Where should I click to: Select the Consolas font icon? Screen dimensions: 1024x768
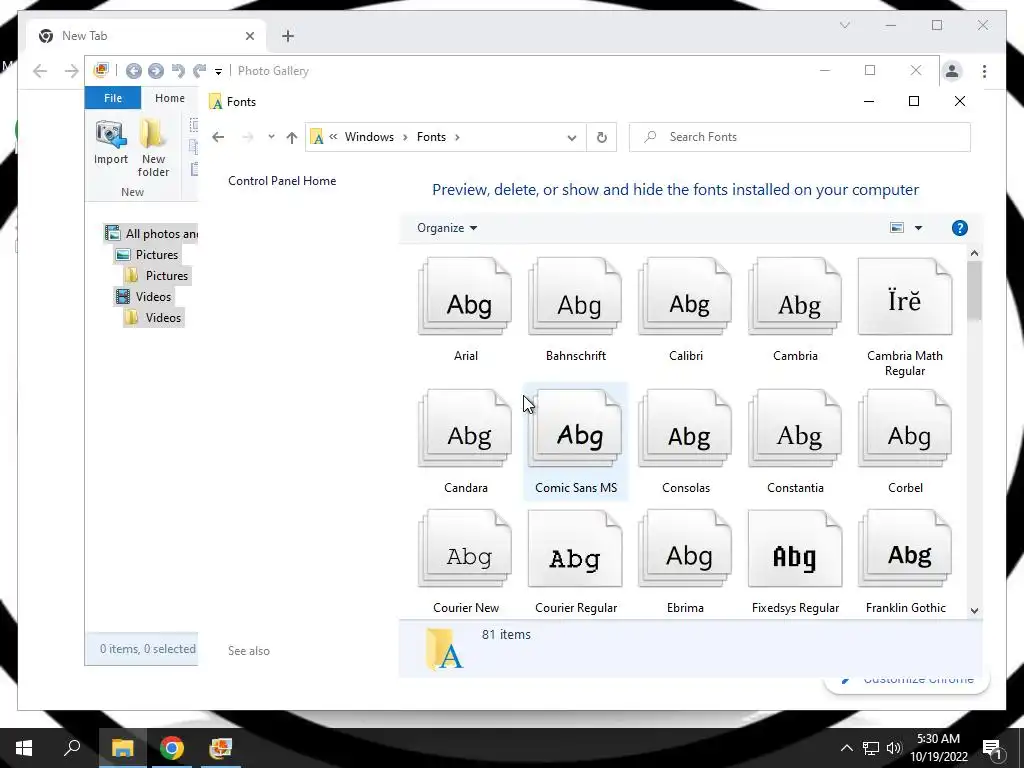[685, 429]
